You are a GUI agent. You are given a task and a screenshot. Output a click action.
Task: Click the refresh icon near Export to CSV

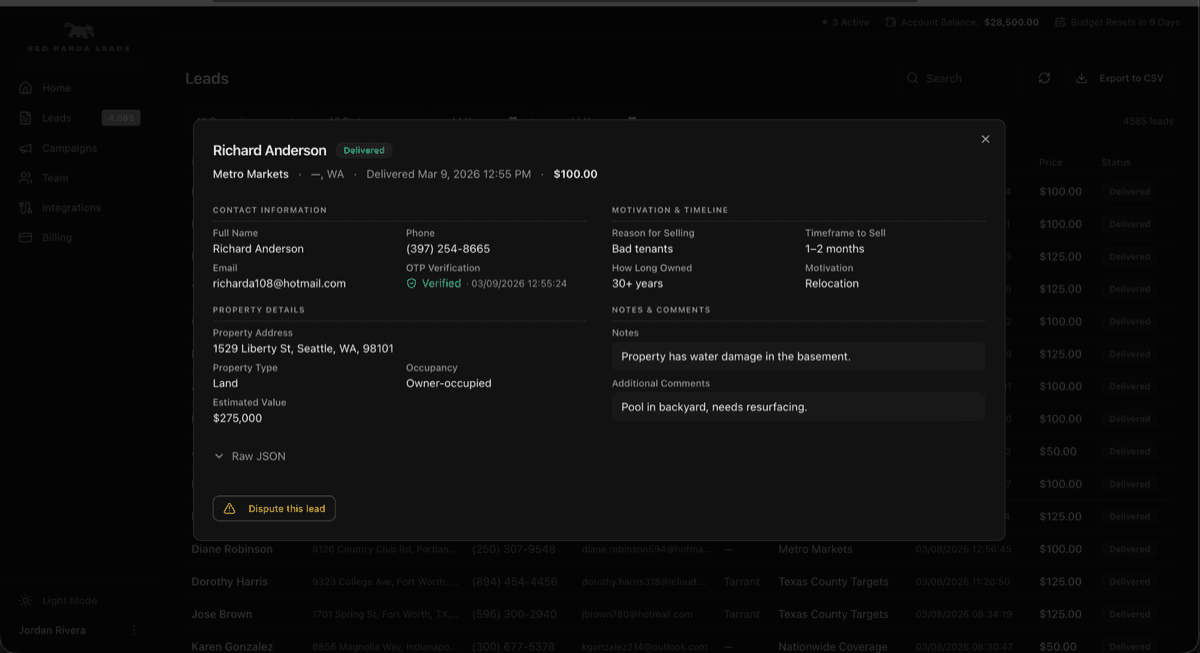pos(1044,78)
